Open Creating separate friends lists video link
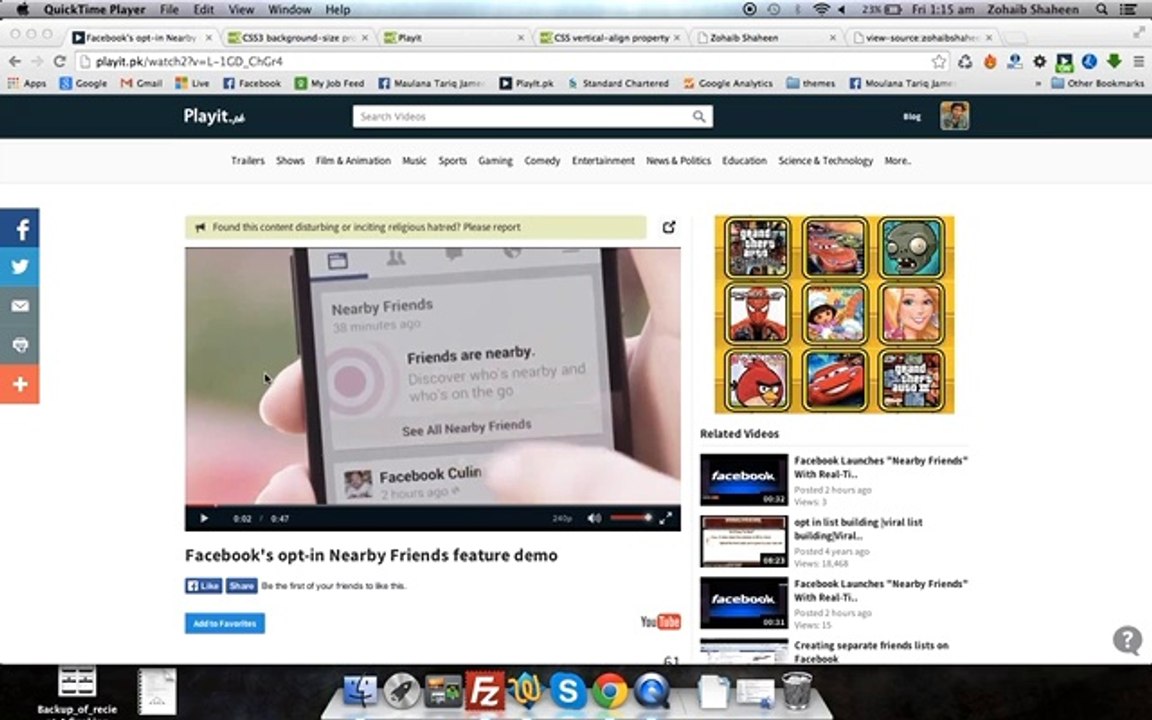This screenshot has width=1152, height=720. point(871,652)
